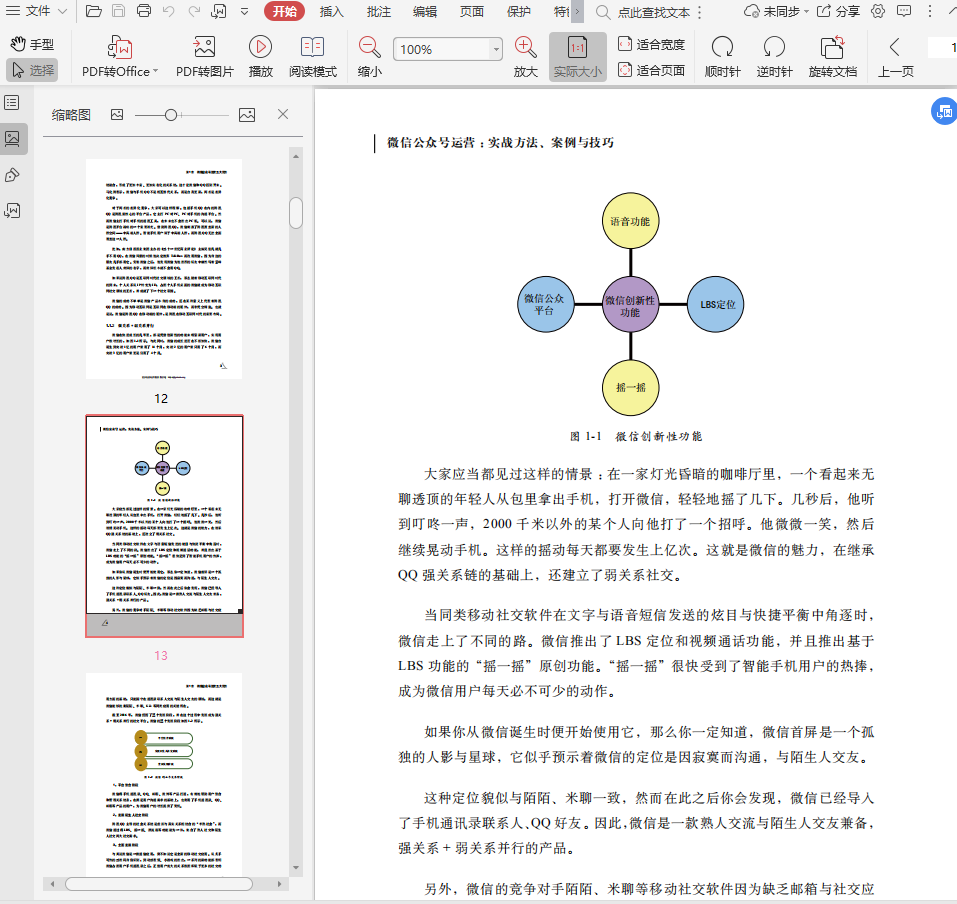Open the settings gear icon
Image resolution: width=957 pixels, height=904 pixels.
pyautogui.click(x=878, y=12)
